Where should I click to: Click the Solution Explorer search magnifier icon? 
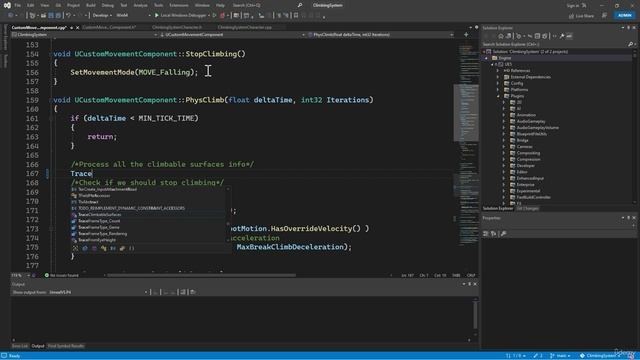(630, 44)
